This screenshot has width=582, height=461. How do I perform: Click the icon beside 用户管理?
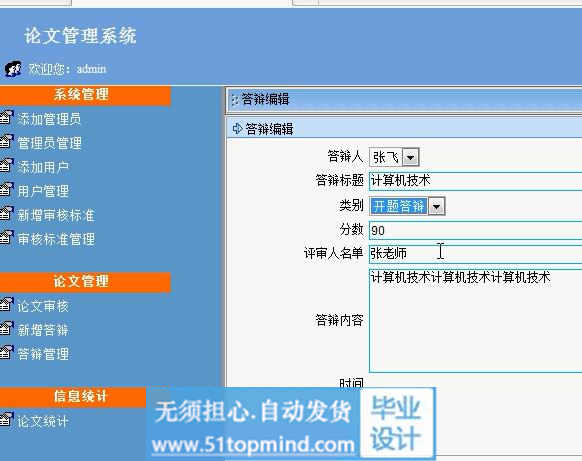6,190
